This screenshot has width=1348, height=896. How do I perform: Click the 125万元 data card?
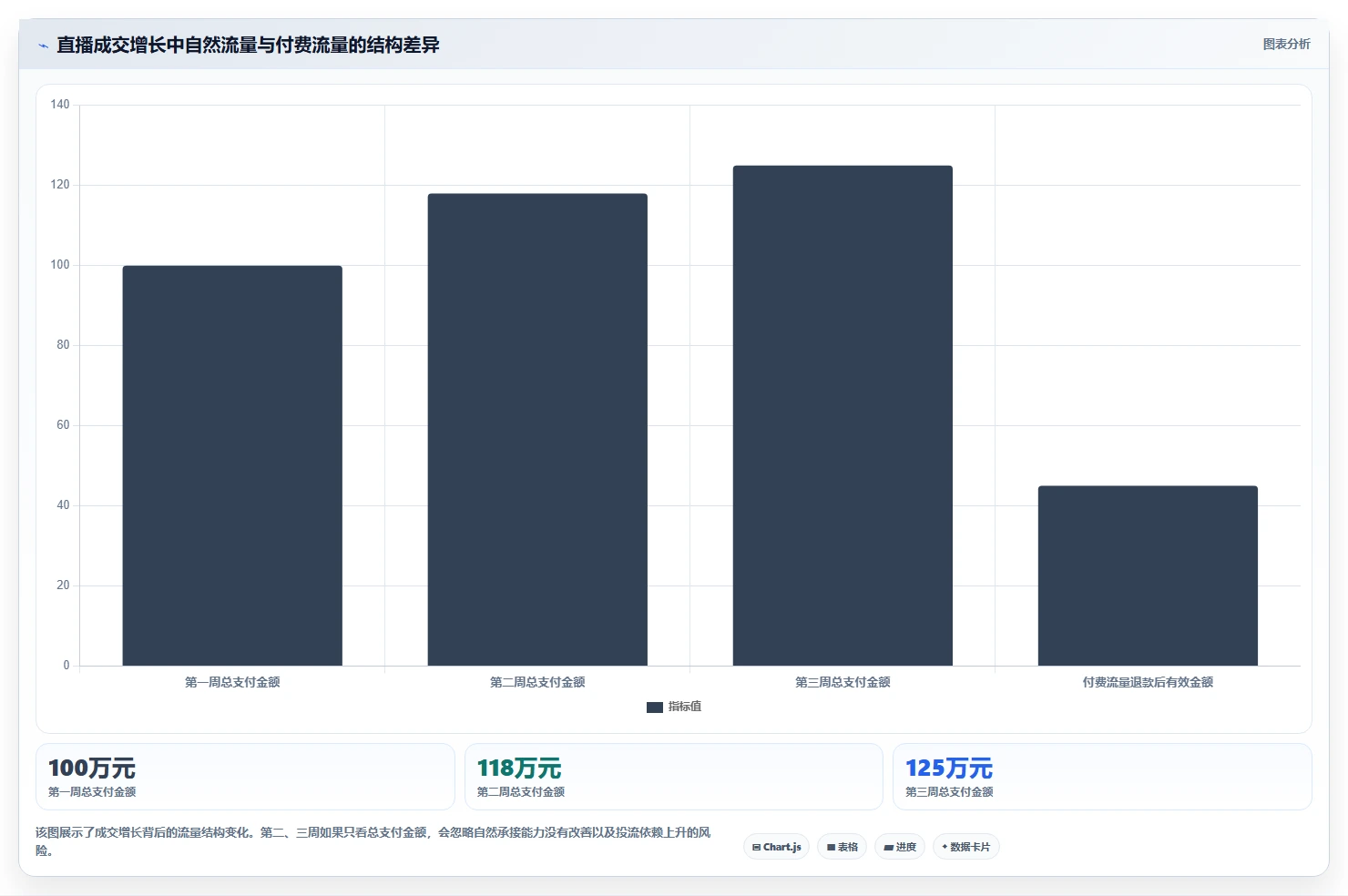click(x=1102, y=777)
